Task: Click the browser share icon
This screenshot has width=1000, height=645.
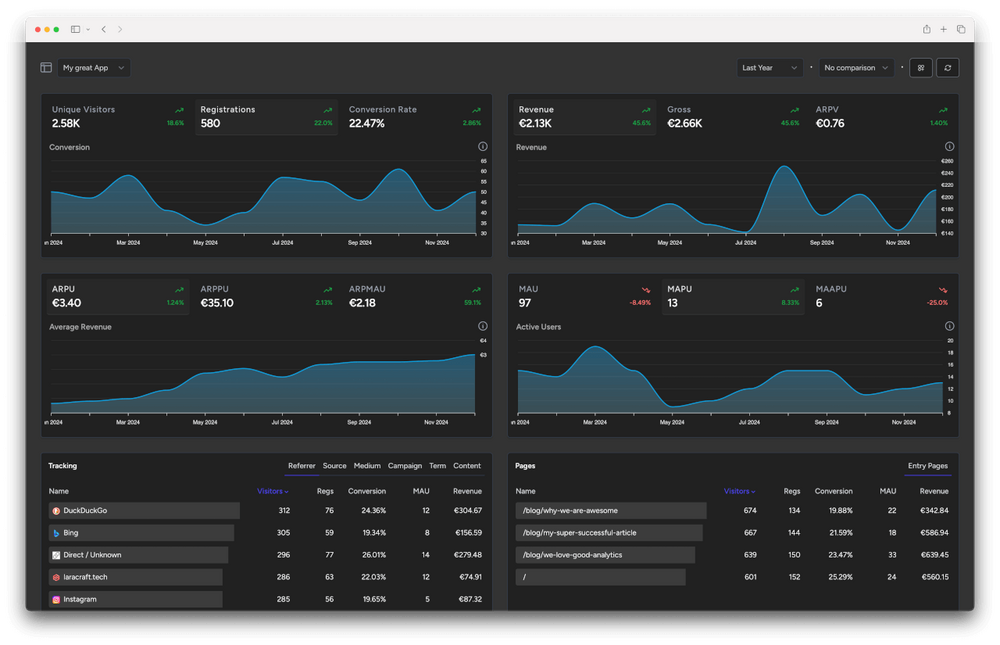Action: (x=927, y=29)
